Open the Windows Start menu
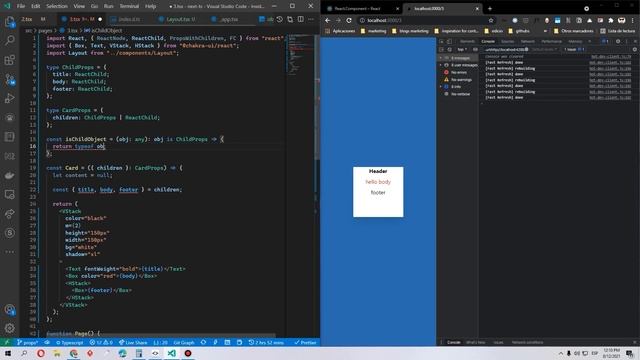640x360 pixels. (8, 353)
